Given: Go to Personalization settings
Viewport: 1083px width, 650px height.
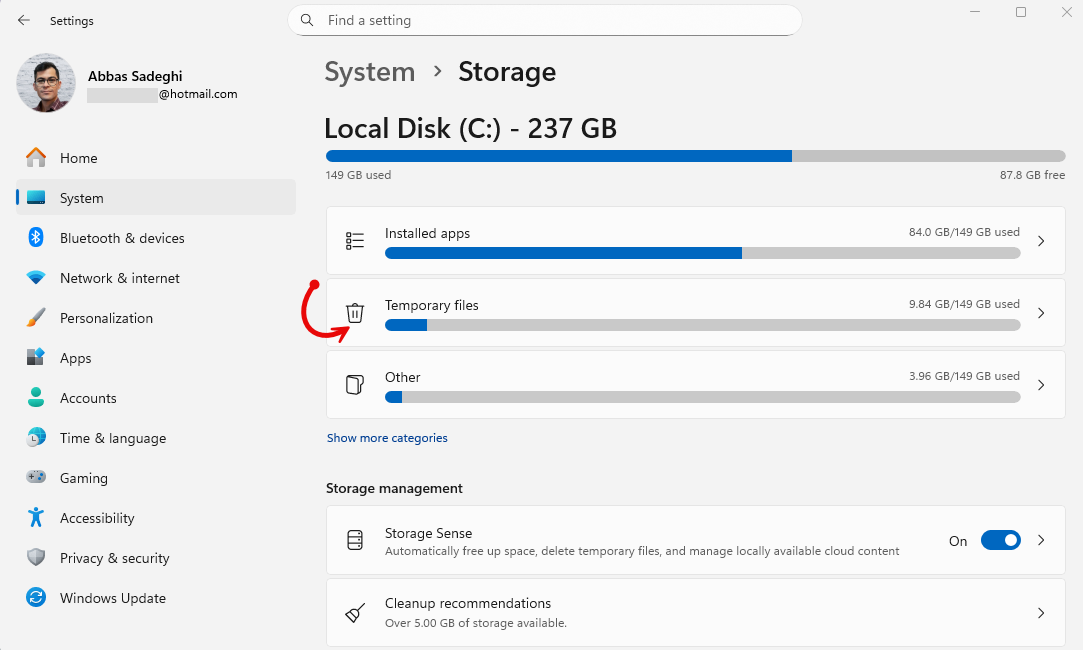Looking at the screenshot, I should pyautogui.click(x=106, y=318).
